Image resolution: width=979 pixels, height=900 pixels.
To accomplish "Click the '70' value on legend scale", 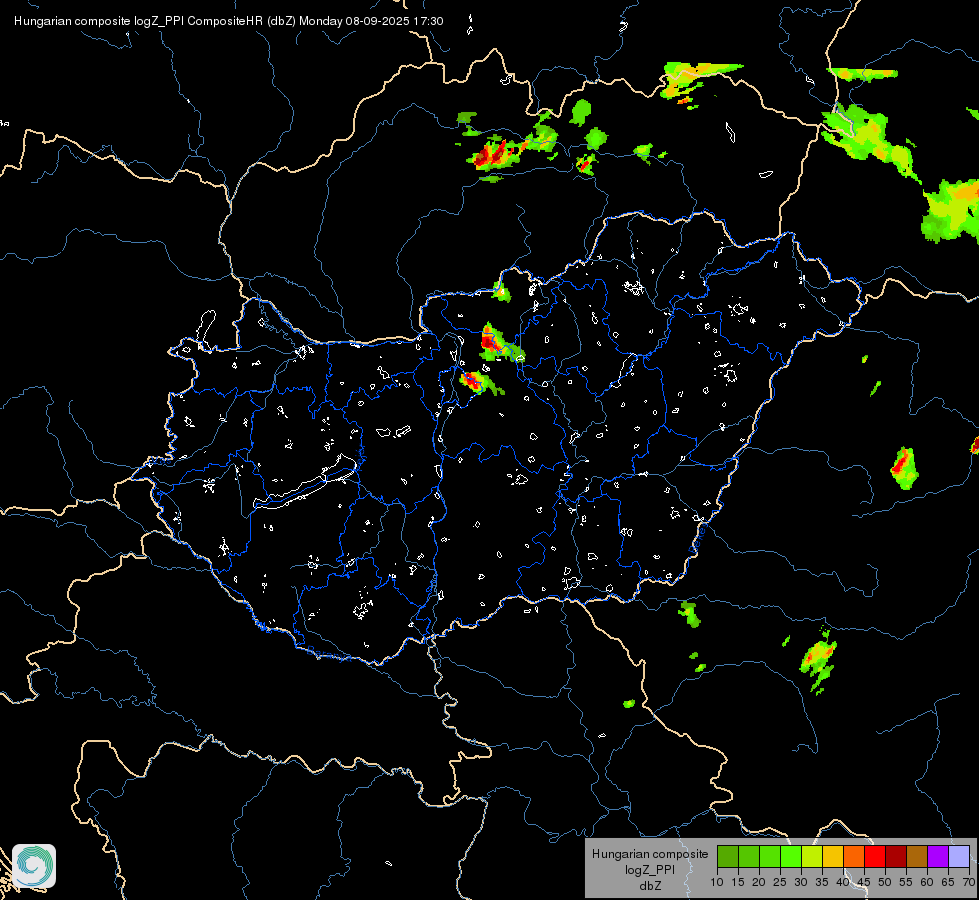I will click(x=968, y=883).
